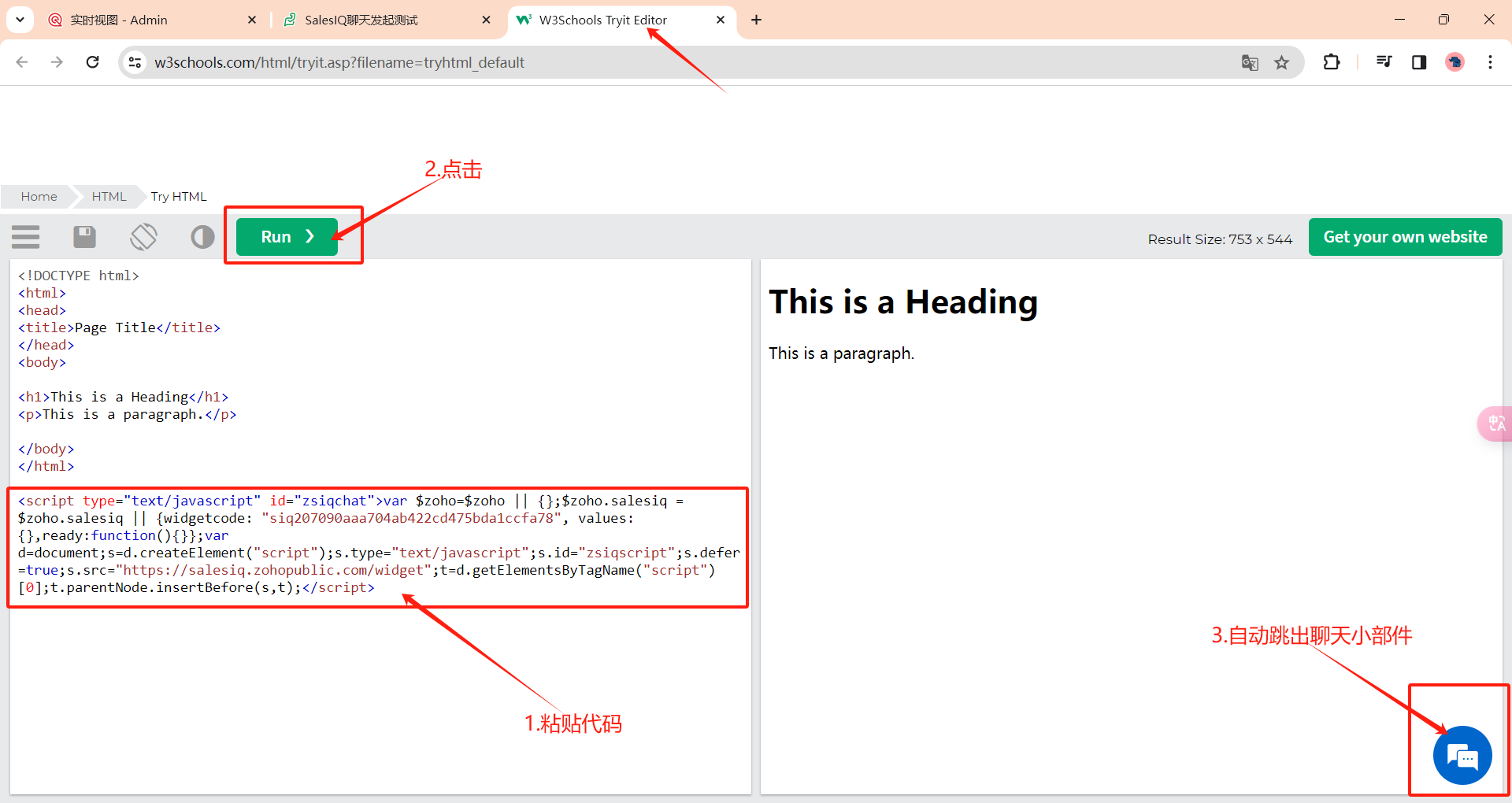The width and height of the screenshot is (1512, 803).
Task: Click 'This is a paragraph.' in result
Action: [x=841, y=353]
